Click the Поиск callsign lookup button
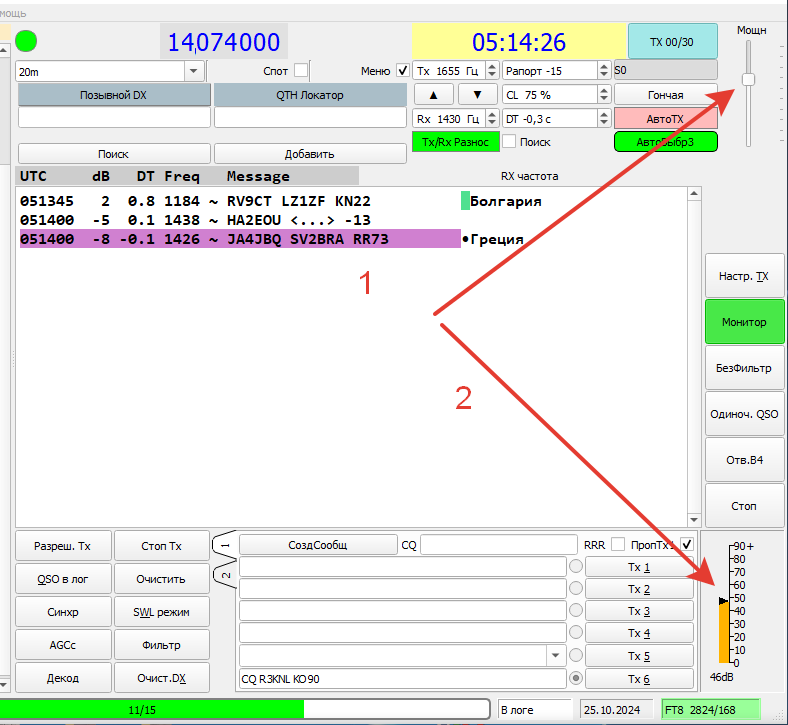This screenshot has height=725, width=788. (114, 154)
